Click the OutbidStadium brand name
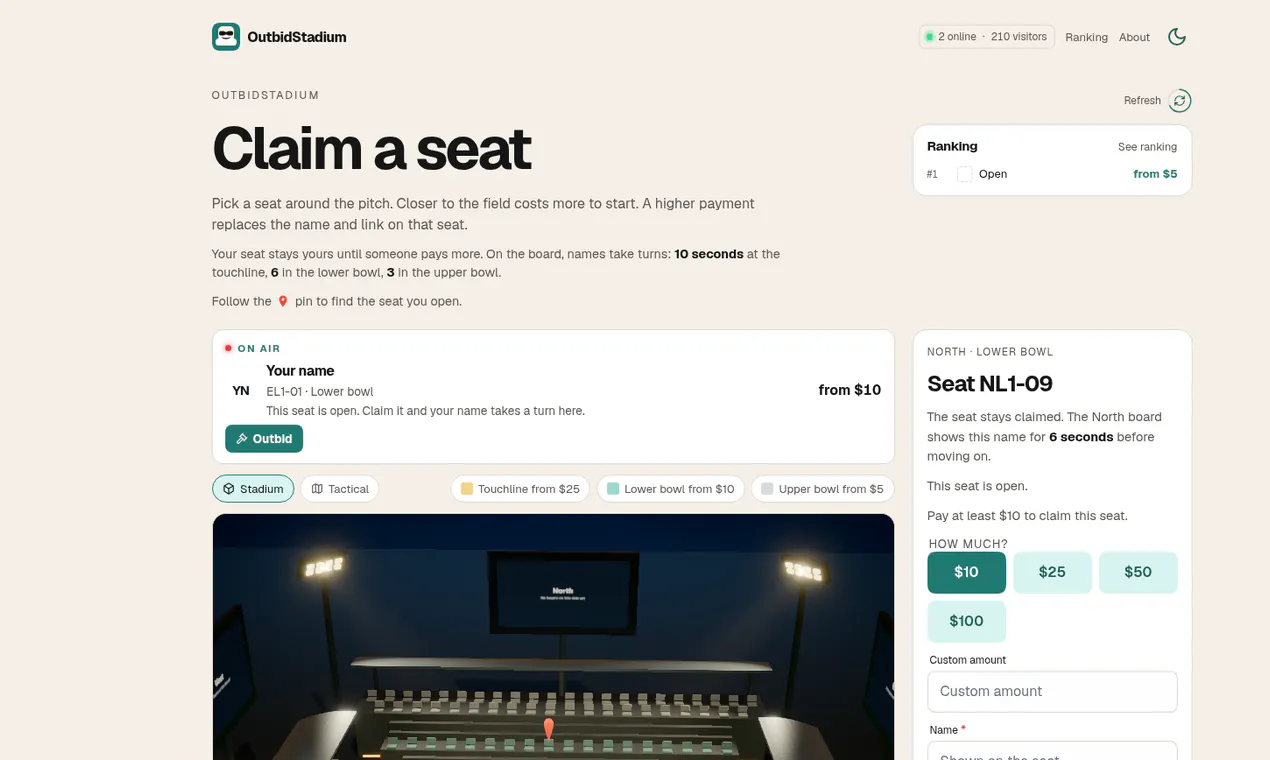Image resolution: width=1270 pixels, height=760 pixels. [x=297, y=37]
